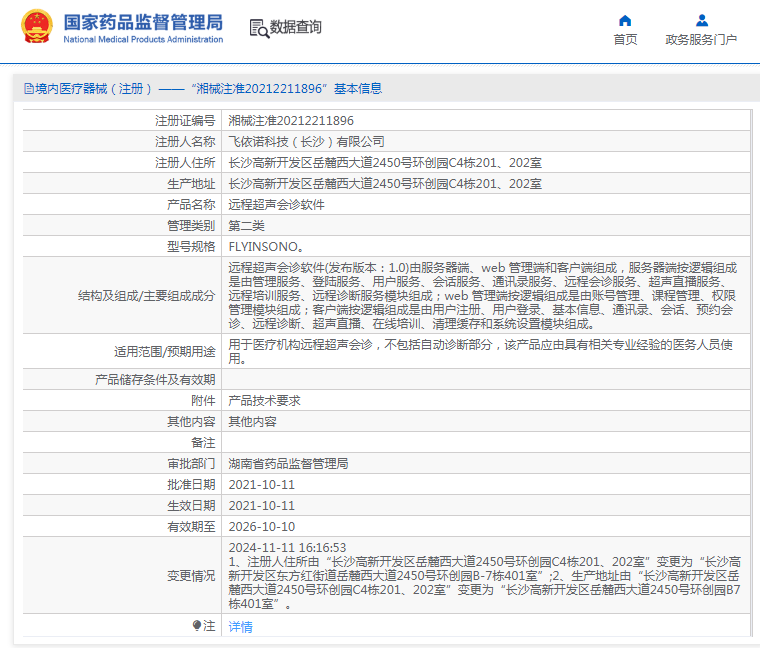Click the 管理类别 label
The width and height of the screenshot is (760, 648).
pos(191,226)
